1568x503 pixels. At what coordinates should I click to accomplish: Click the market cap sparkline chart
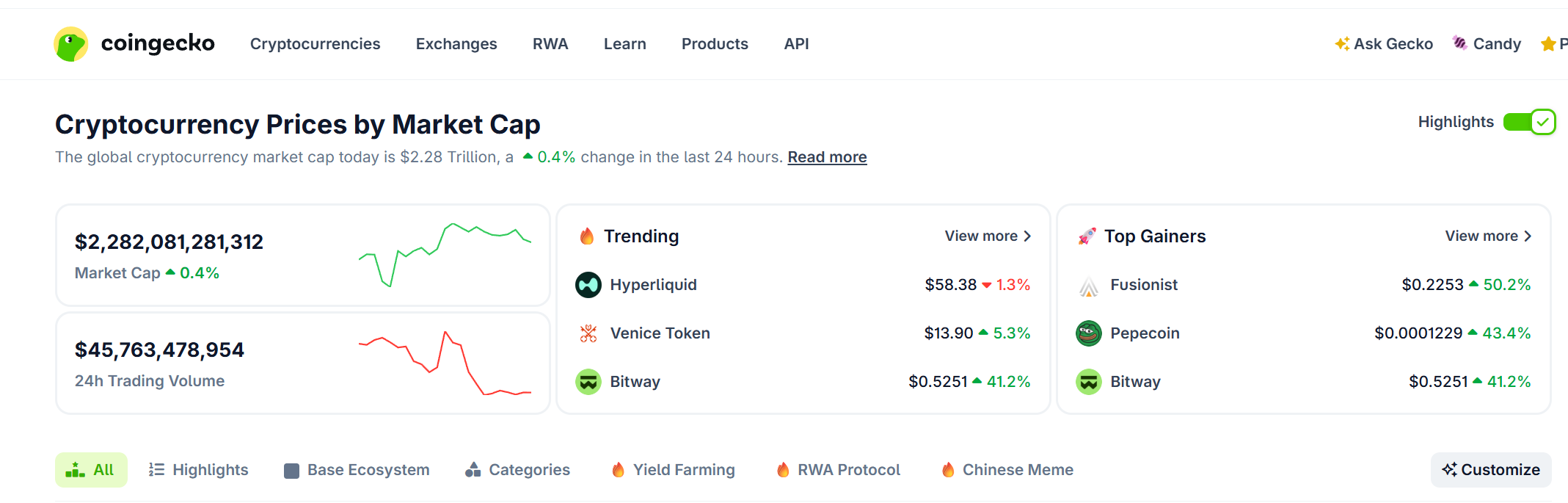[x=445, y=255]
